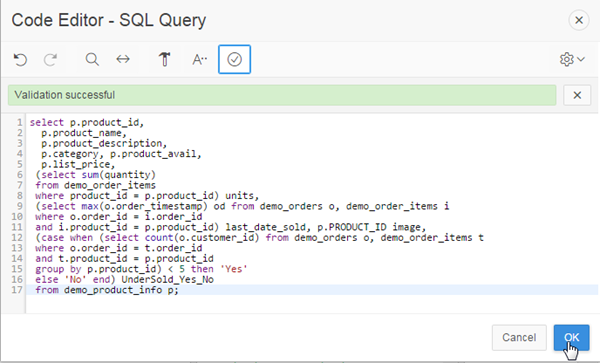The image size is (600, 363).
Task: Open Find with the magnifier icon
Action: tap(92, 59)
